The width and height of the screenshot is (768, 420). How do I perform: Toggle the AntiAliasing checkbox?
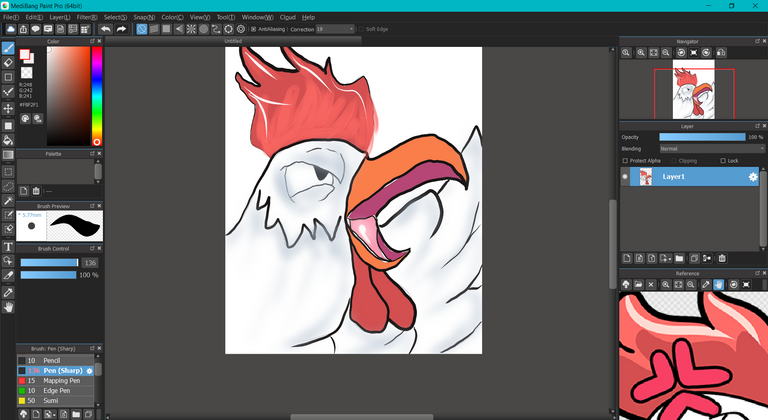click(253, 29)
